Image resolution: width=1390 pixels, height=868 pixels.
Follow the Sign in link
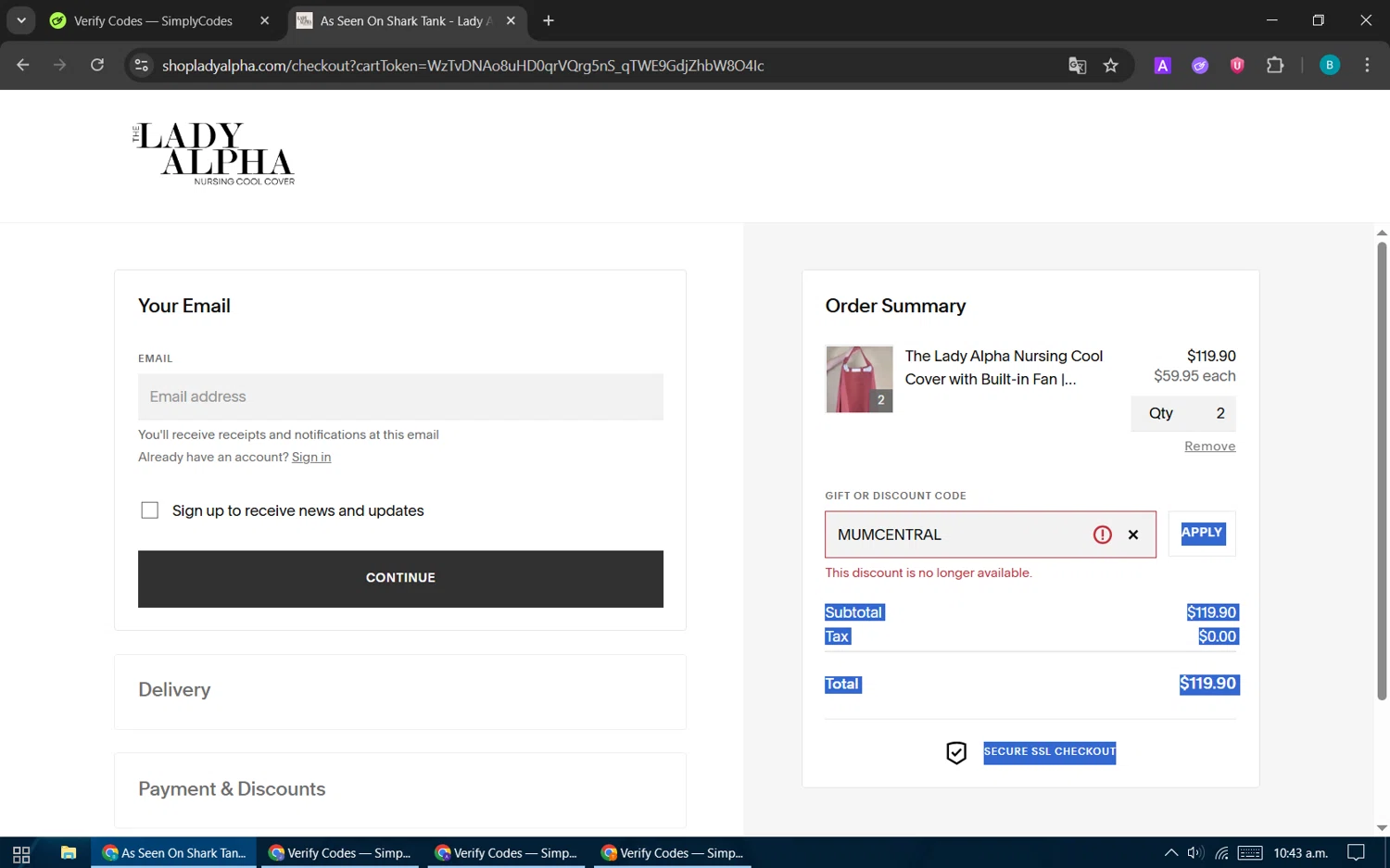click(311, 457)
